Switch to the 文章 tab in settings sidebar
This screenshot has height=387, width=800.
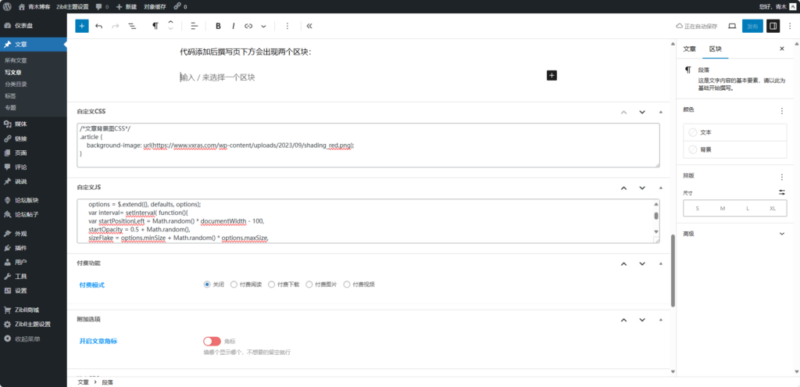point(689,49)
